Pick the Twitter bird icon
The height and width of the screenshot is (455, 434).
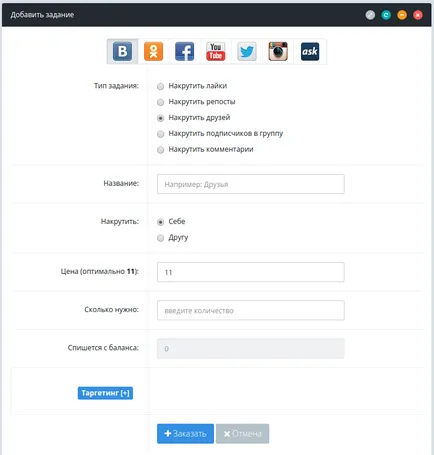[x=247, y=51]
